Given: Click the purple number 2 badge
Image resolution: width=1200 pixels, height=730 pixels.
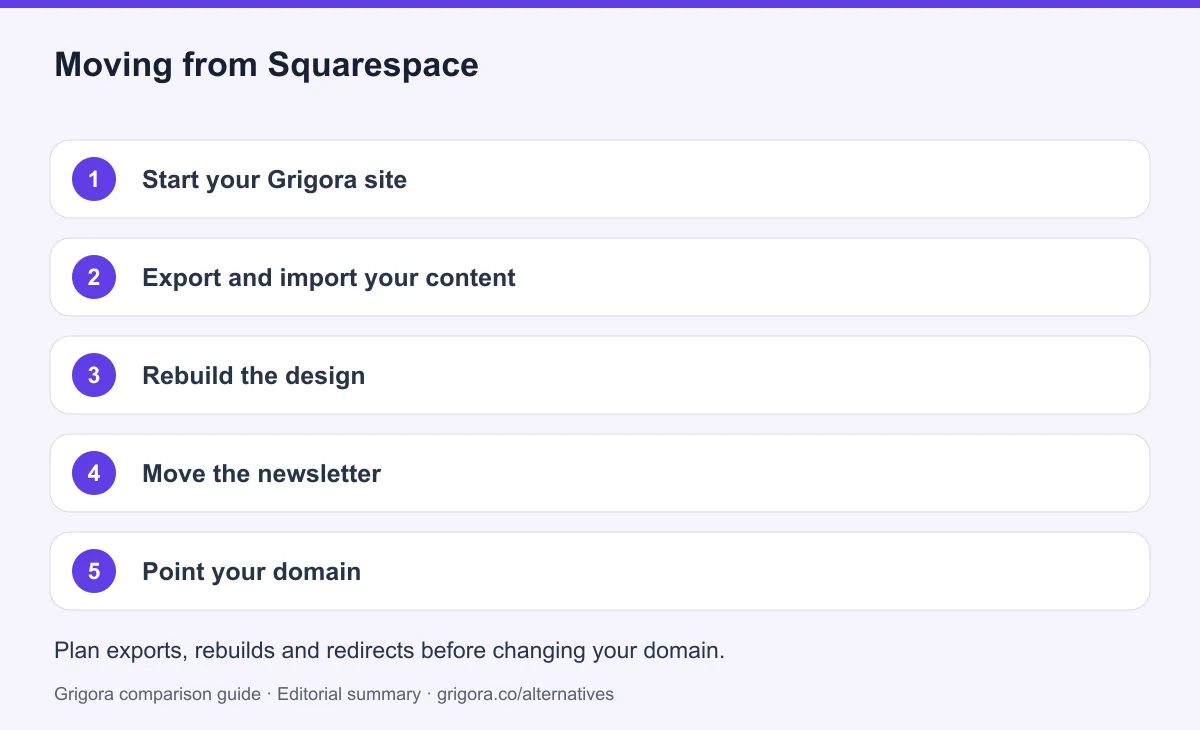Looking at the screenshot, I should [94, 277].
